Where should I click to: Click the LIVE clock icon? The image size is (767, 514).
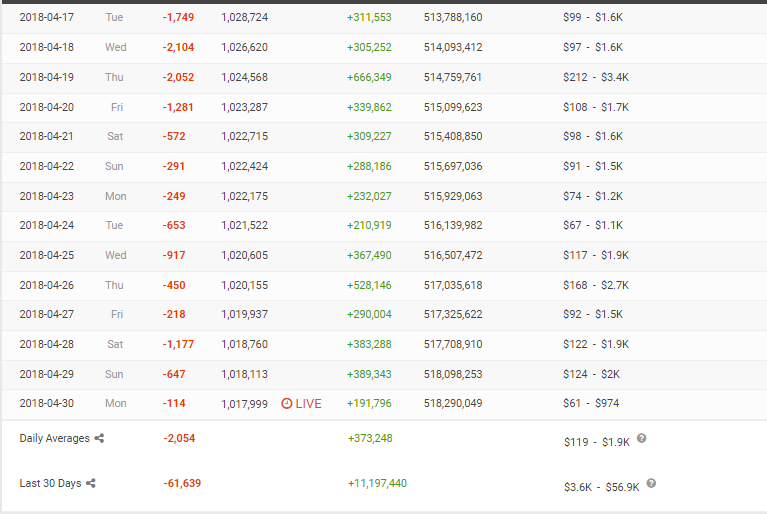click(287, 403)
